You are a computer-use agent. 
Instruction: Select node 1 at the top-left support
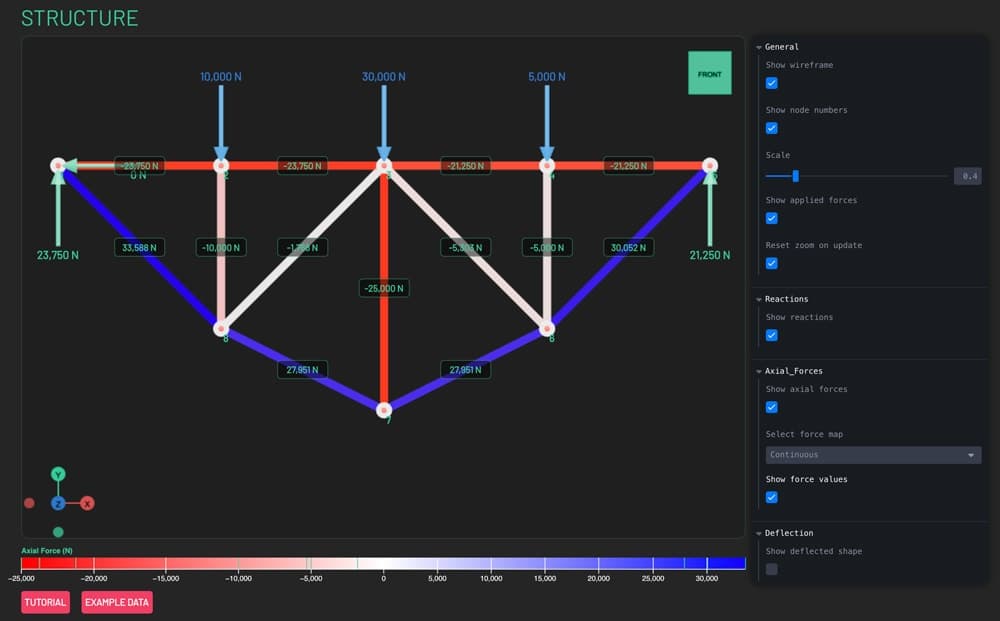click(x=60, y=165)
